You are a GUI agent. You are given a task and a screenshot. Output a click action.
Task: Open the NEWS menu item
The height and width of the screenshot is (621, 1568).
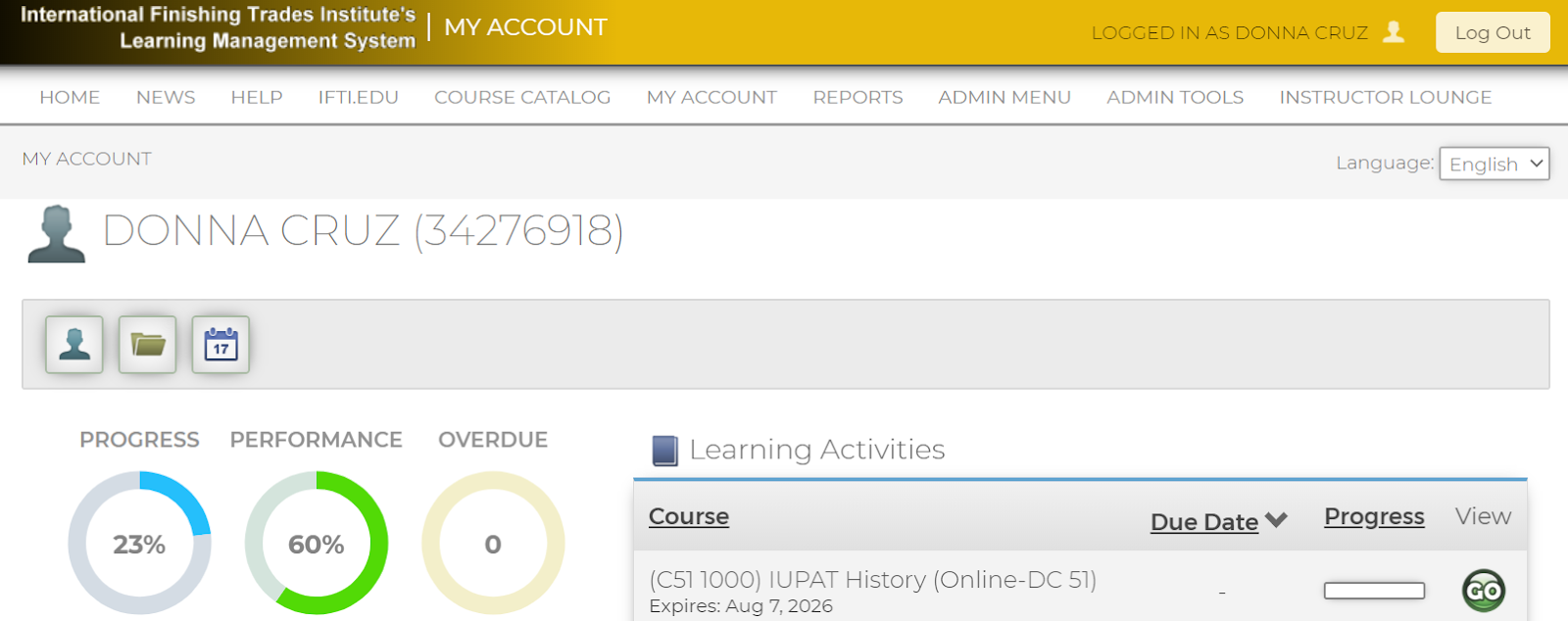pyautogui.click(x=166, y=97)
